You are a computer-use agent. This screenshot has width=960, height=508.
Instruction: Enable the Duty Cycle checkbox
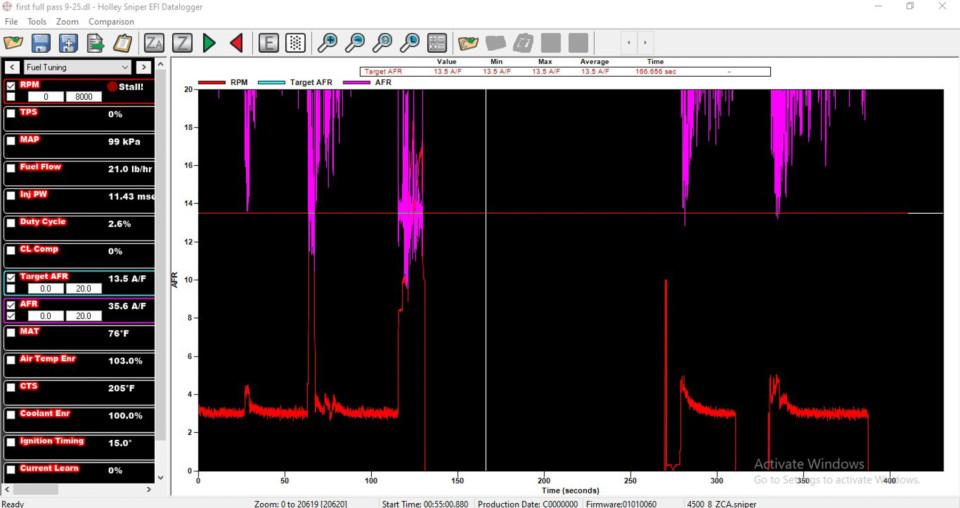(10, 223)
